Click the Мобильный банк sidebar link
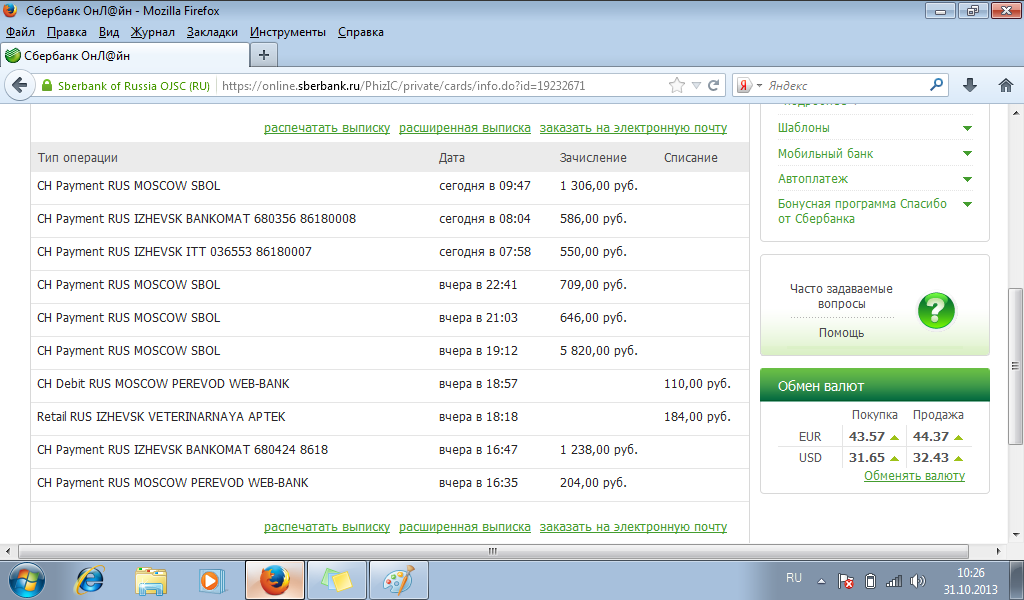 point(825,153)
